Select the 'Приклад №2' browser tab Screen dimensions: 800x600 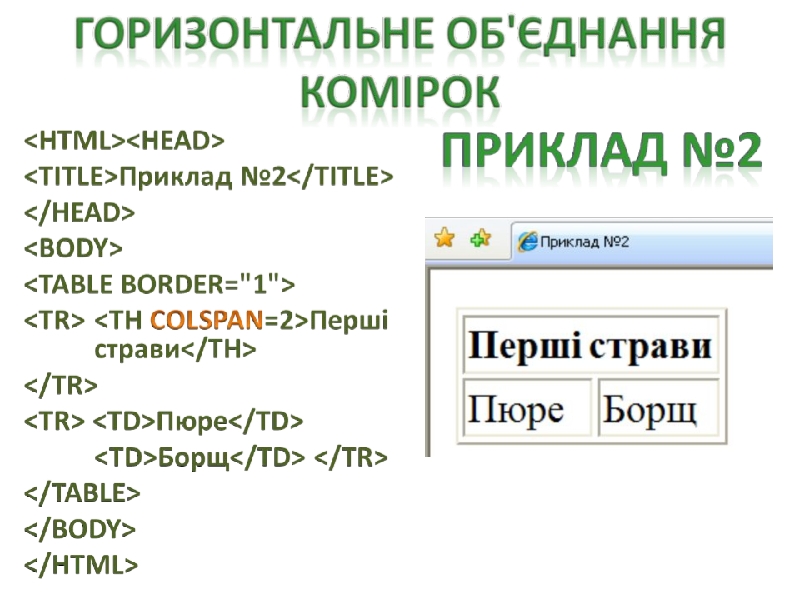[642, 241]
